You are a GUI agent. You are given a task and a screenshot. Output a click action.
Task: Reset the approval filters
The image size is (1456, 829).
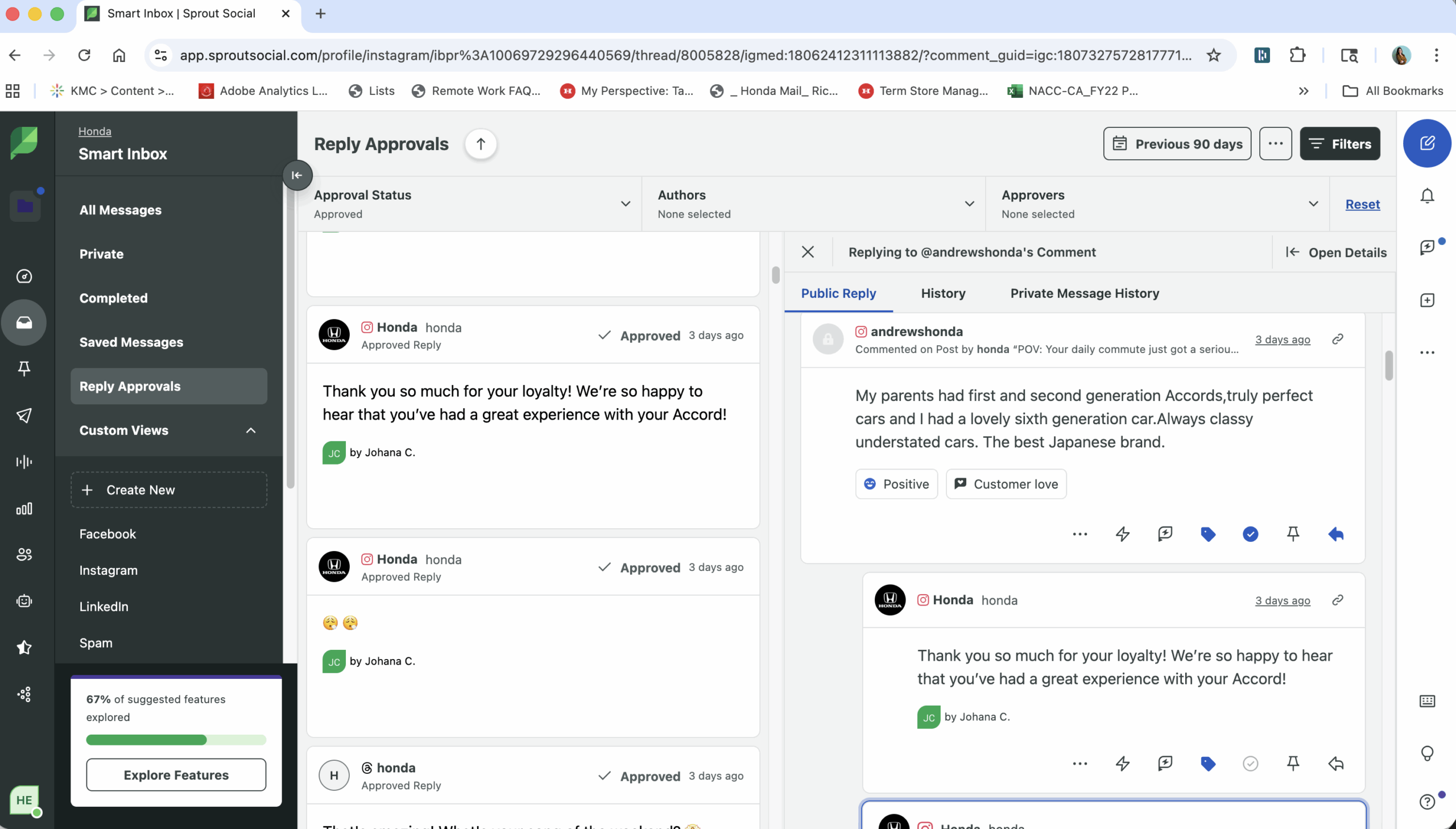(x=1363, y=204)
